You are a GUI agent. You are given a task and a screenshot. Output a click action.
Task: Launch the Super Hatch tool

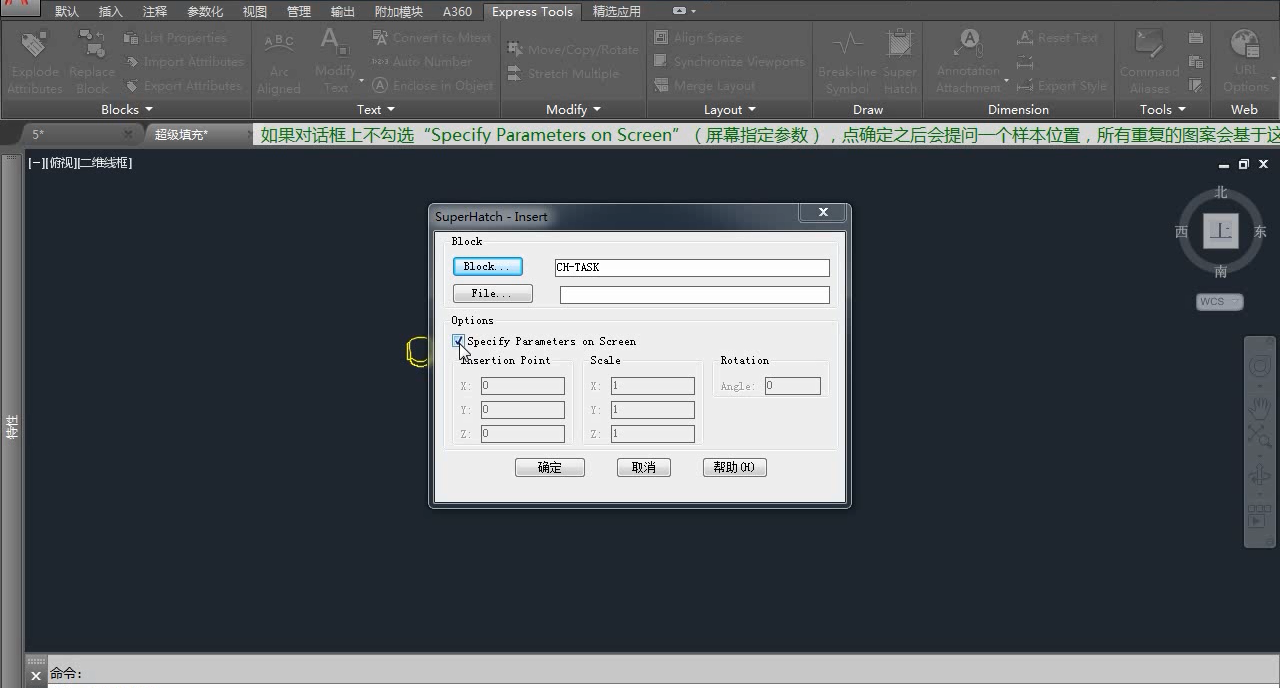tap(900, 62)
